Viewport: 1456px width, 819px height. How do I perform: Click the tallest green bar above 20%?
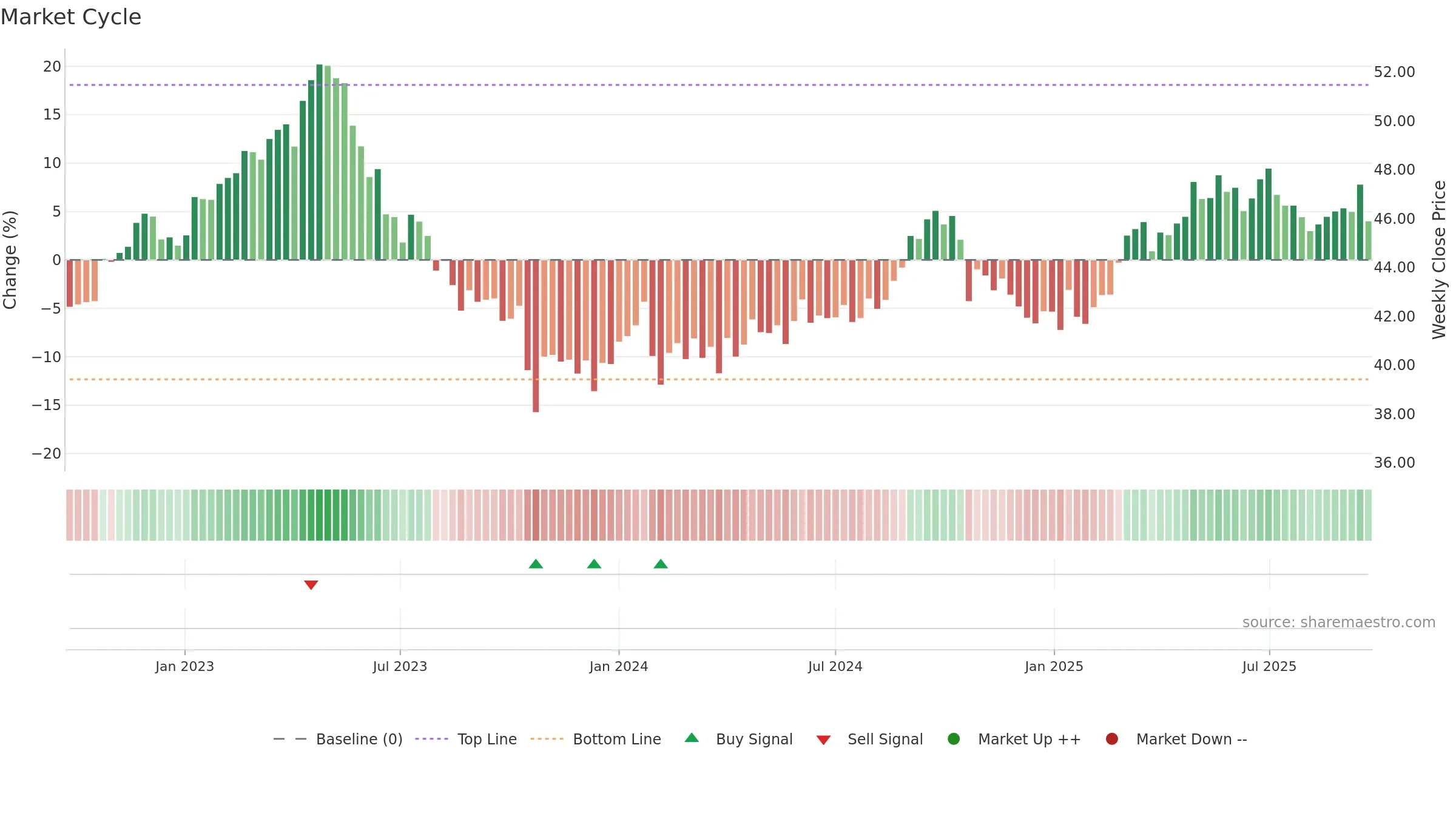click(320, 162)
